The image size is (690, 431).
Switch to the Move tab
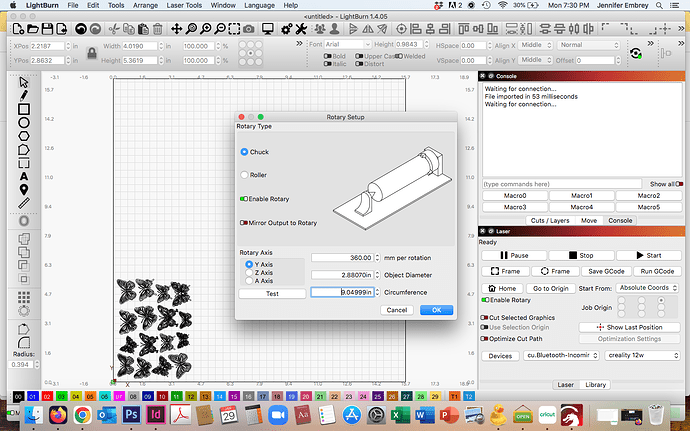tap(589, 221)
